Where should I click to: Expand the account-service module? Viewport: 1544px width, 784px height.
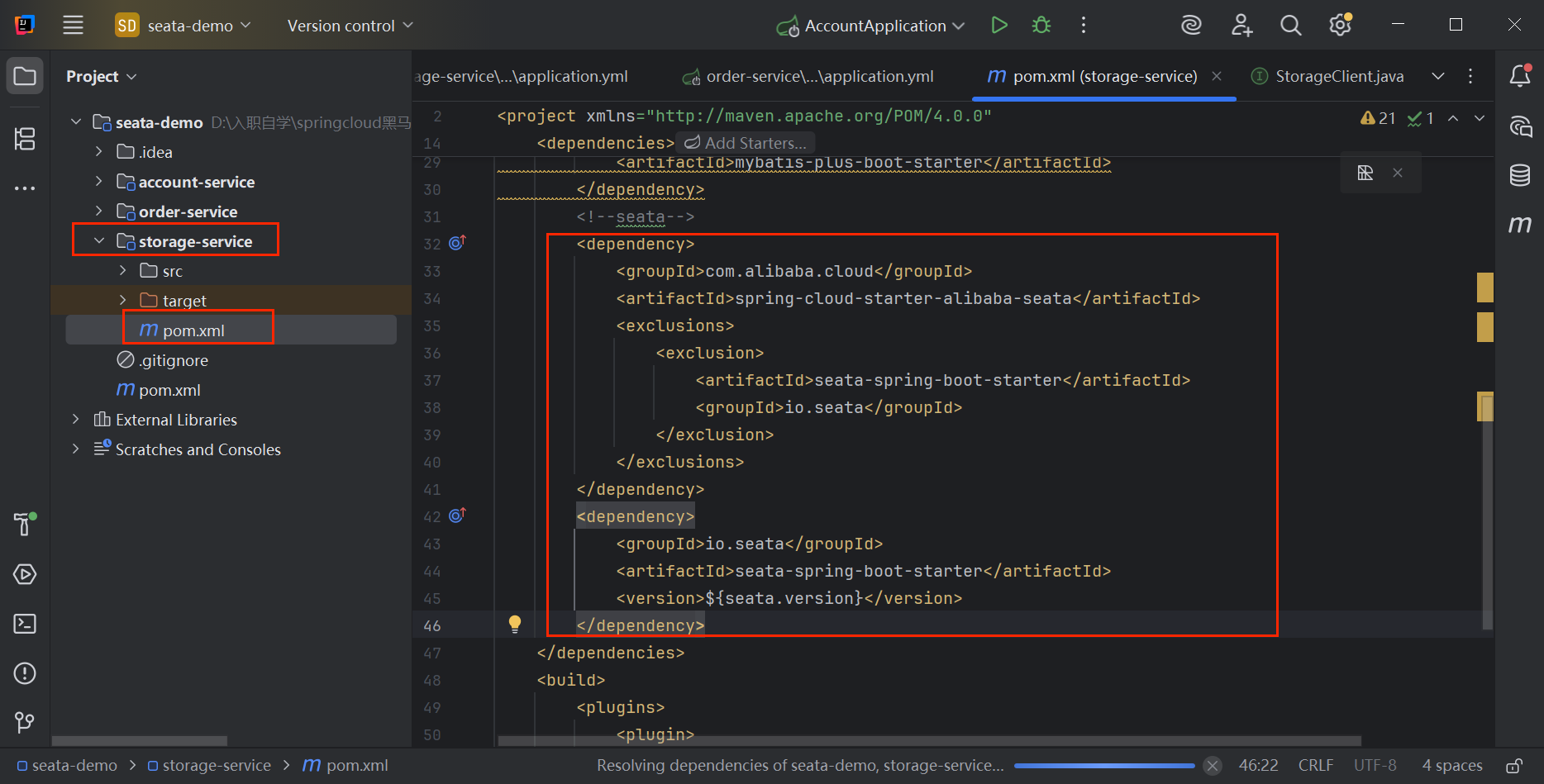point(99,182)
